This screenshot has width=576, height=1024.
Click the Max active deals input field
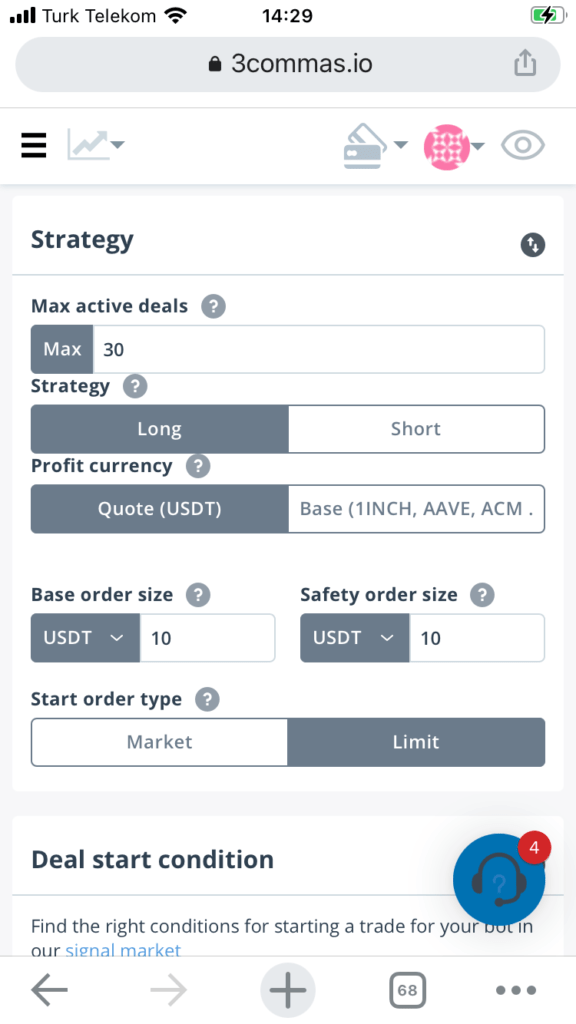coord(319,349)
